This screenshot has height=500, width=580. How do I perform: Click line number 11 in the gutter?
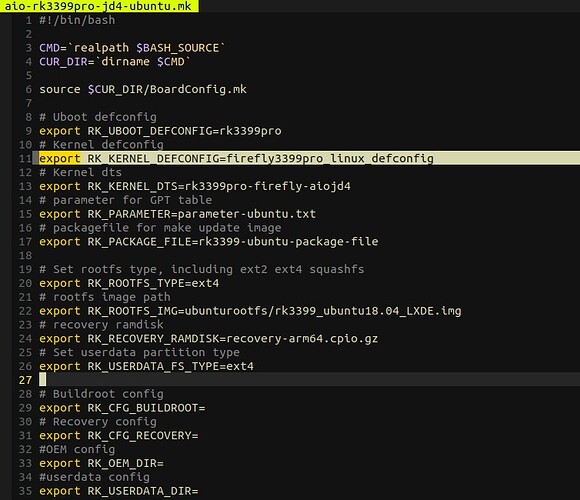26,158
